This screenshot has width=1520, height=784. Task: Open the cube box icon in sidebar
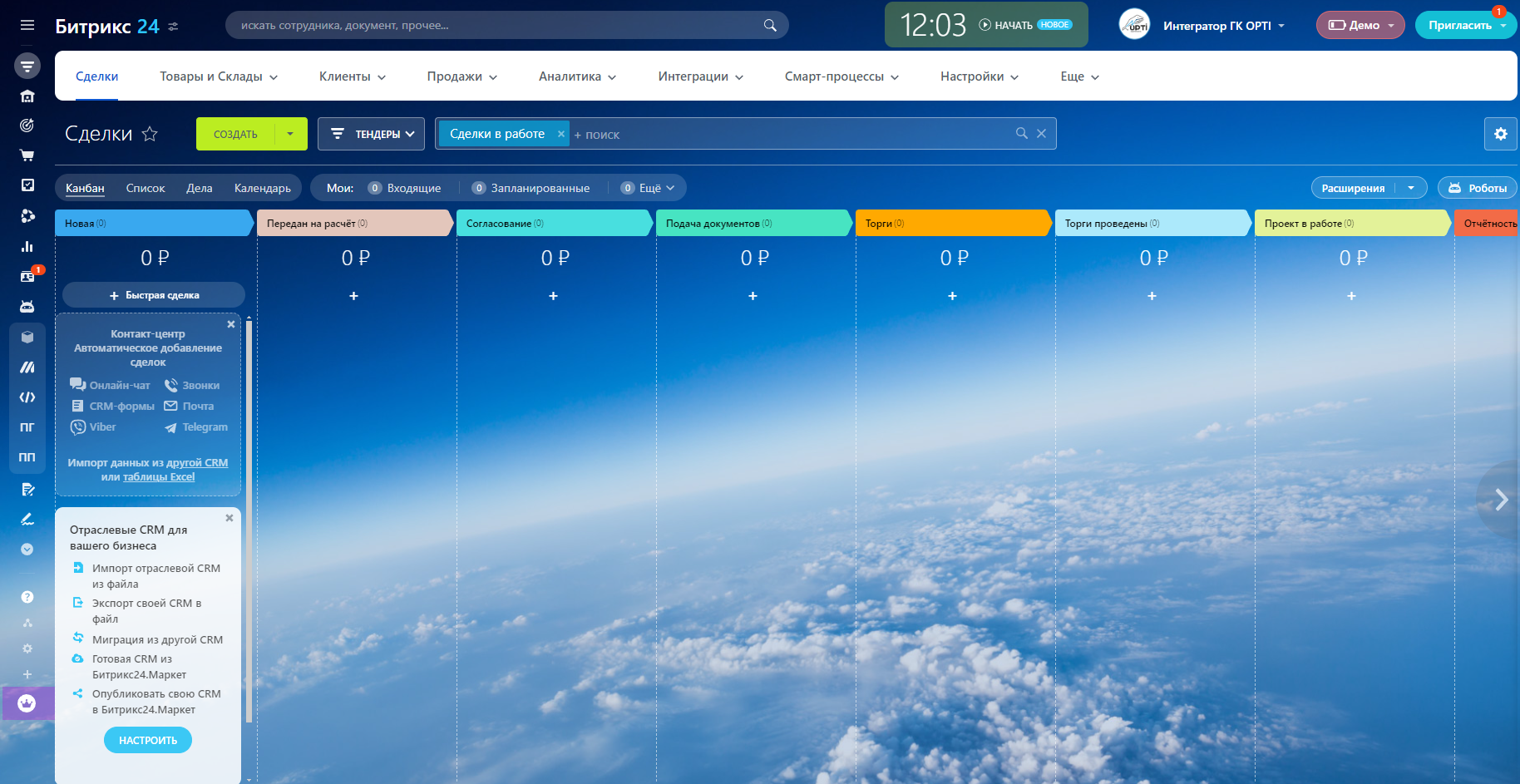(27, 337)
